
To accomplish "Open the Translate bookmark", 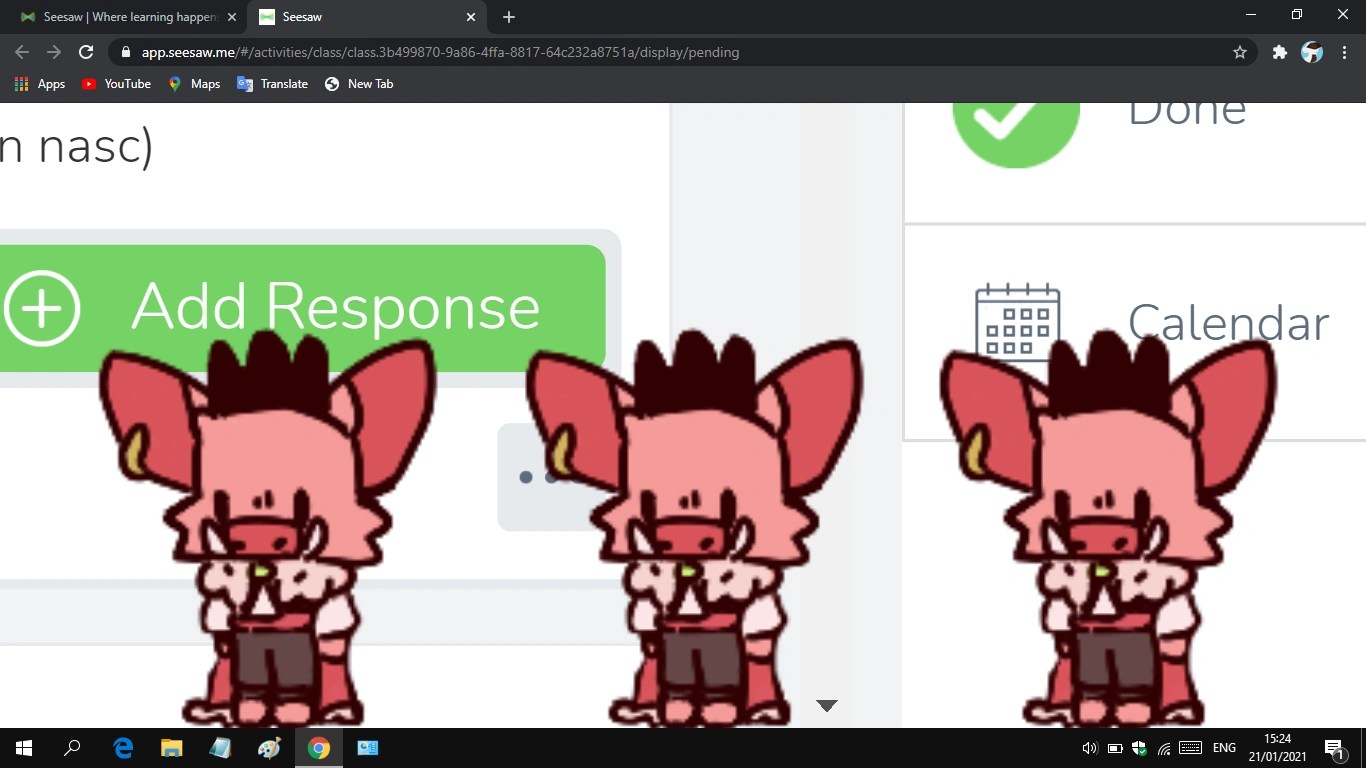I will coord(272,84).
